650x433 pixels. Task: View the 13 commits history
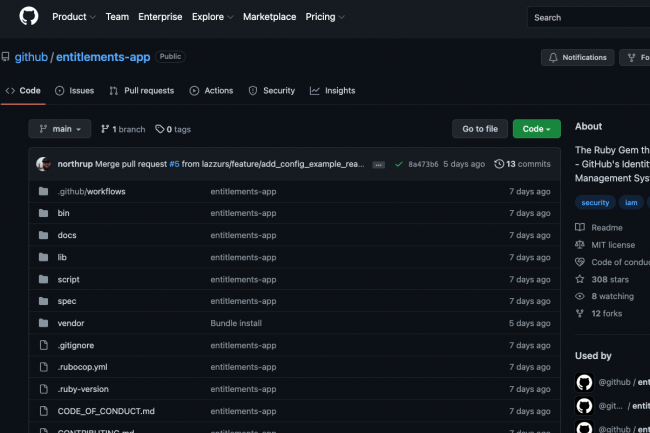click(522, 164)
